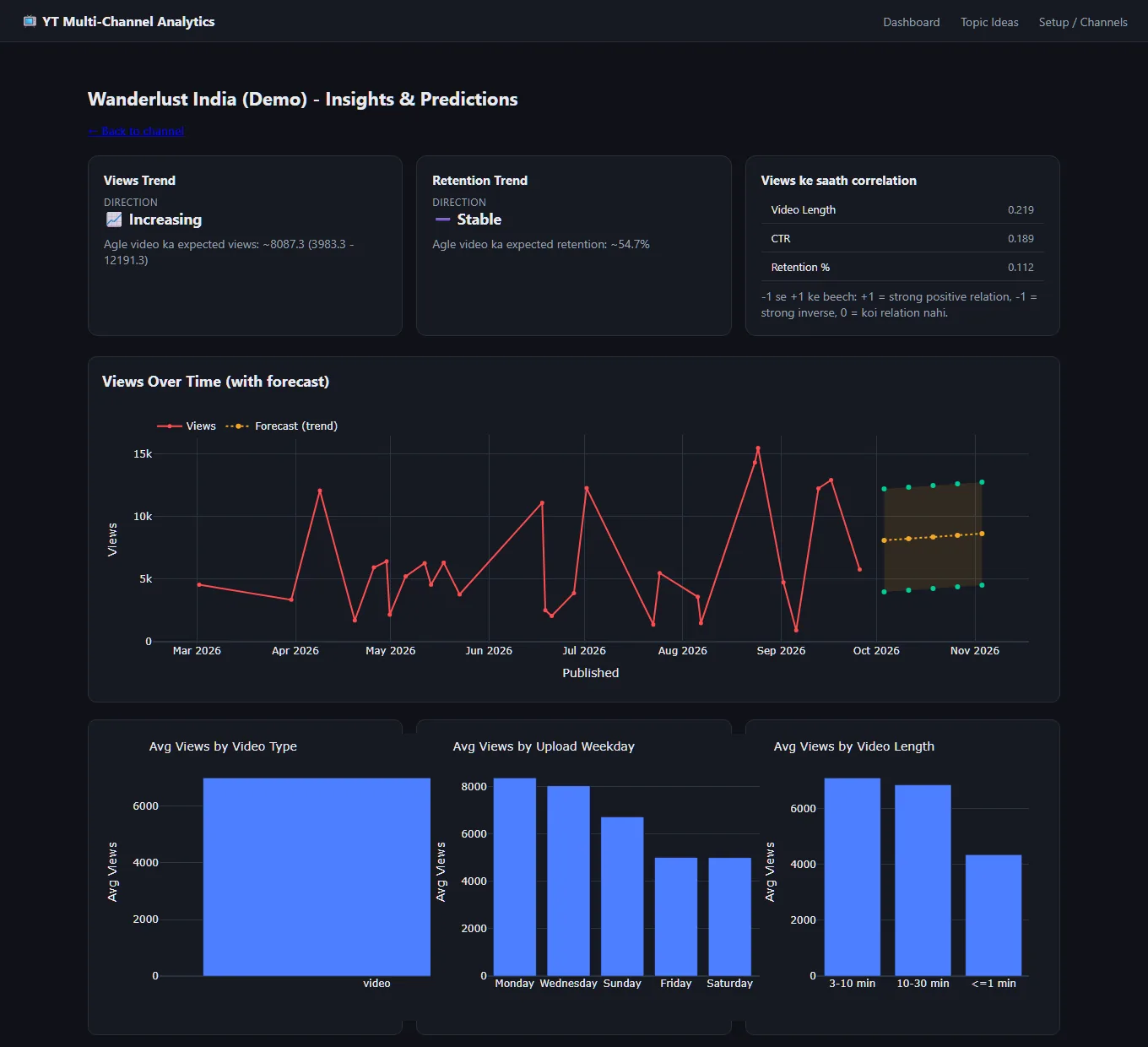
Task: Click the Retention Trend card heading
Action: (479, 181)
